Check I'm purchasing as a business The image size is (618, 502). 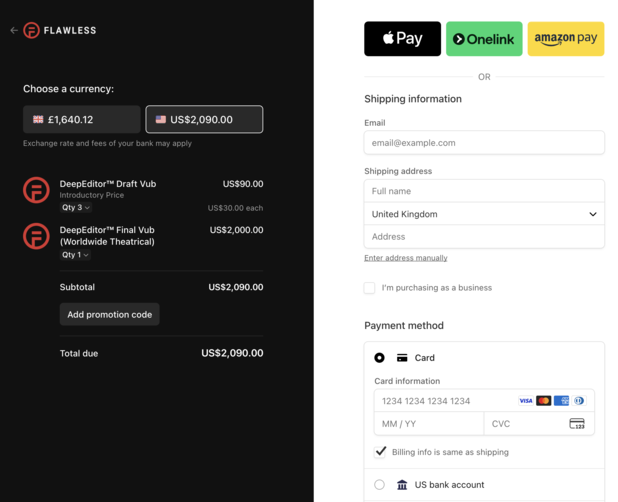[369, 288]
